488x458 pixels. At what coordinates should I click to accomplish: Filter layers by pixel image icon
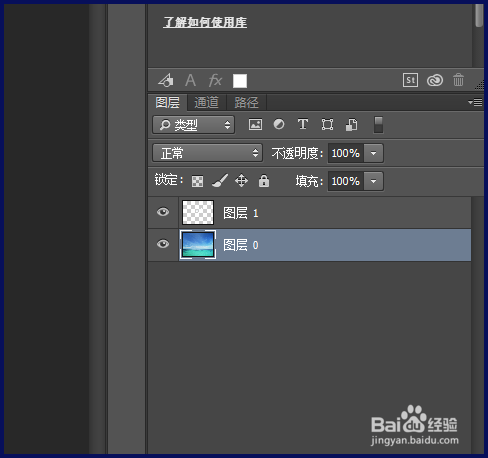click(255, 125)
